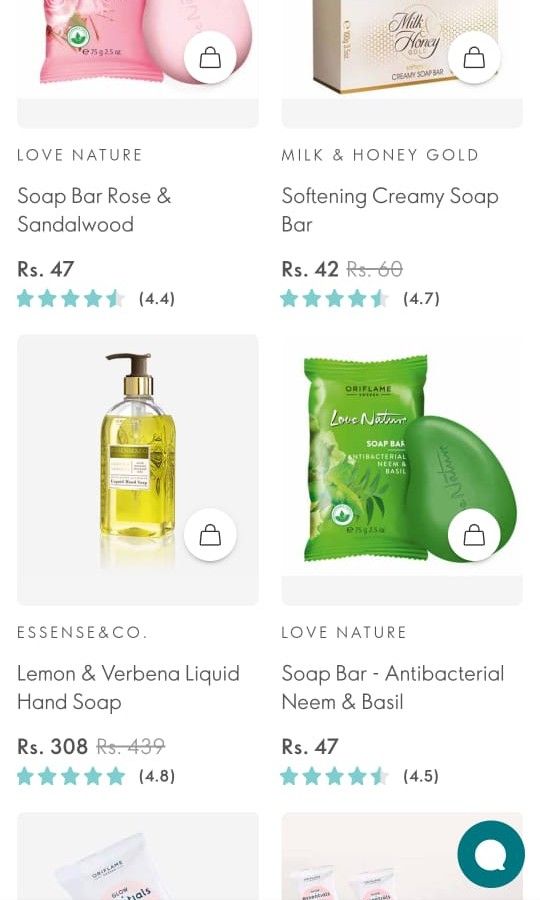Select the ESSENSE&CO. brand label
The height and width of the screenshot is (900, 540).
tap(82, 633)
